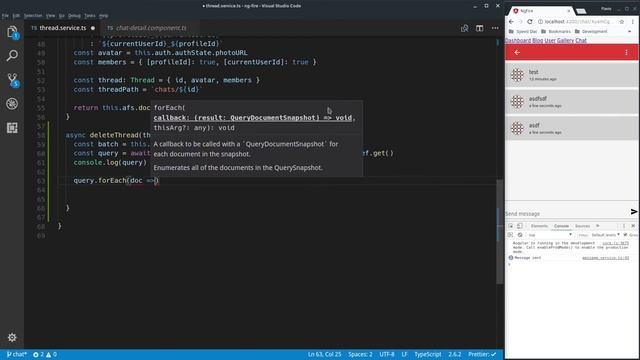Open the Source Control view
The image size is (640, 360).
(12, 80)
